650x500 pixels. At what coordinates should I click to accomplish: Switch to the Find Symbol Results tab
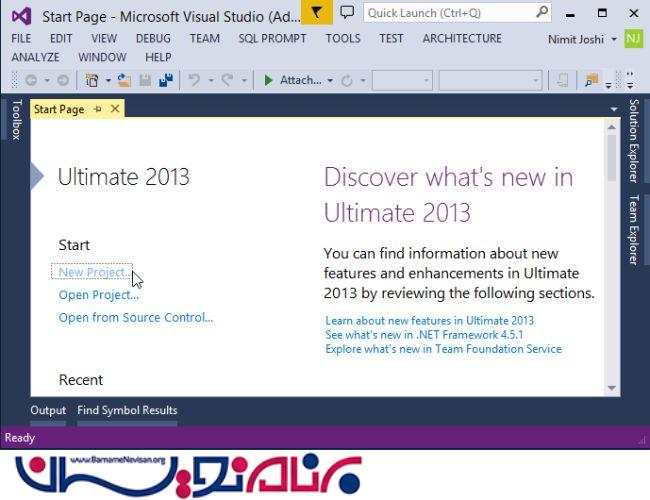click(127, 410)
